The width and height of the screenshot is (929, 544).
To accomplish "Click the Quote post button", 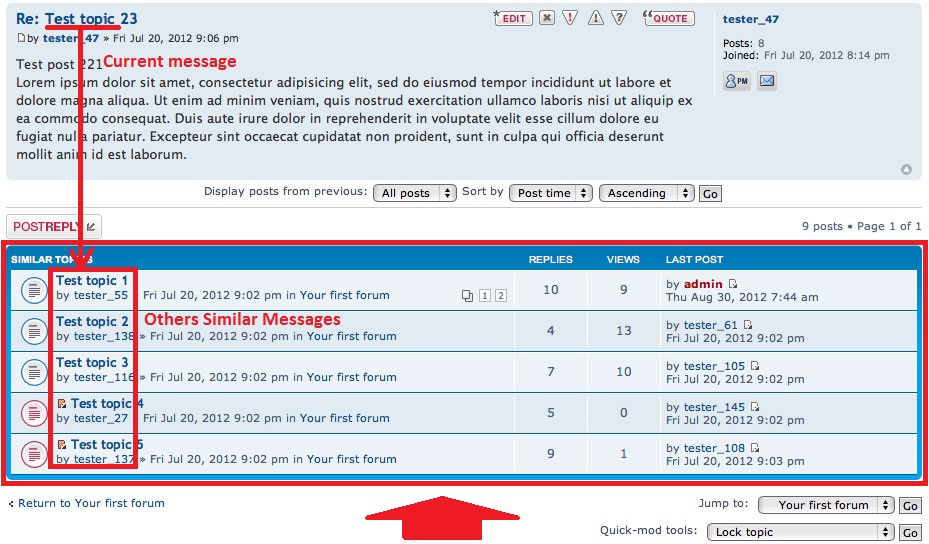I will pyautogui.click(x=669, y=18).
